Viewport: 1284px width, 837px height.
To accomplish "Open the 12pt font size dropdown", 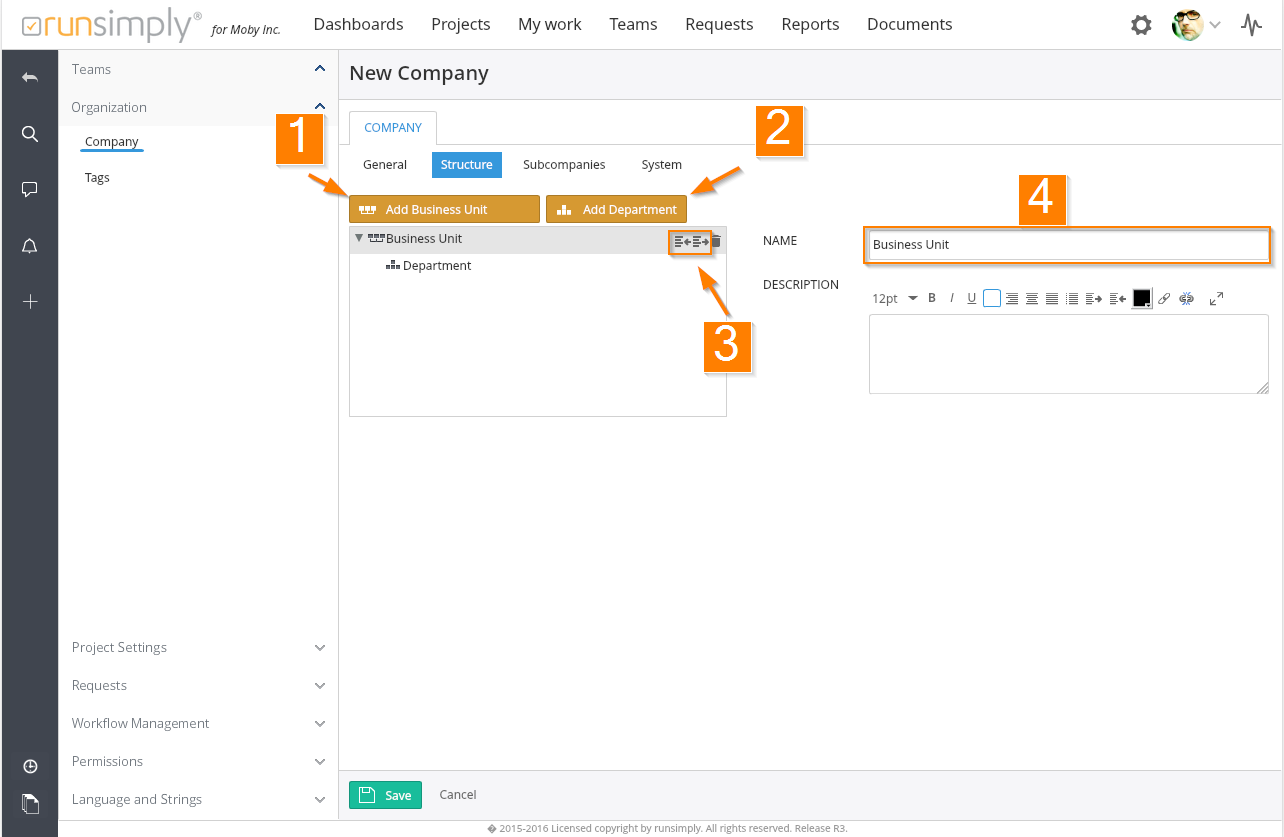I will tap(894, 298).
